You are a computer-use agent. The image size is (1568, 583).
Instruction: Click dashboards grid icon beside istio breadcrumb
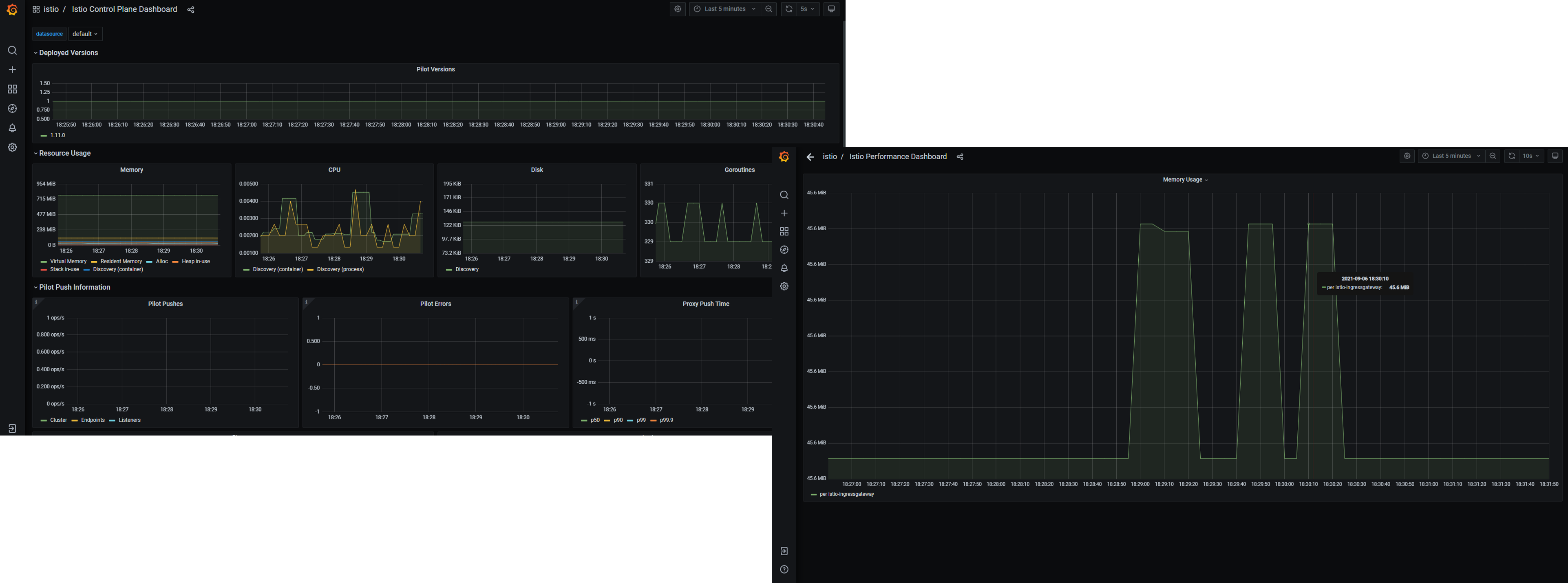coord(37,10)
